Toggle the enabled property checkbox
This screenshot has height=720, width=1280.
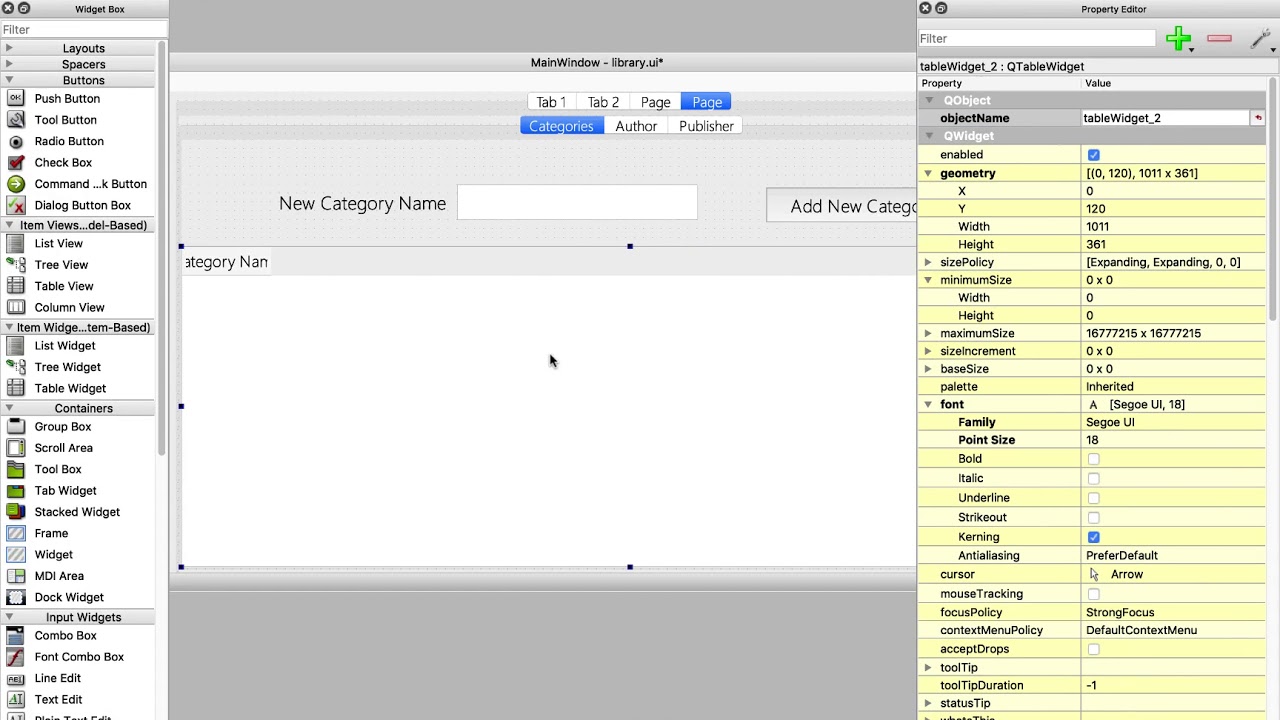pyautogui.click(x=1093, y=155)
